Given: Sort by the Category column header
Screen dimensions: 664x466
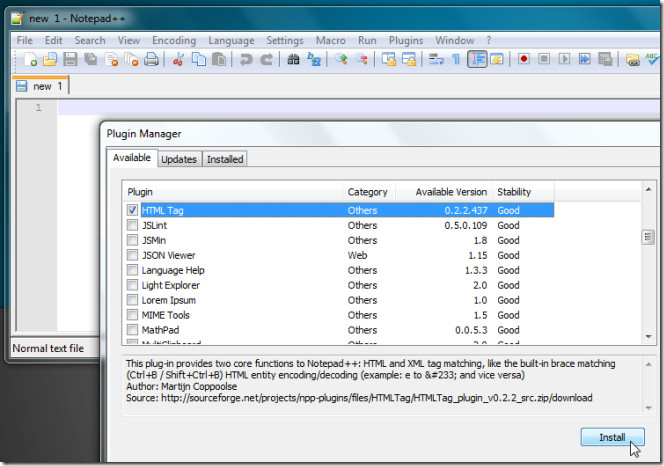Looking at the screenshot, I should pyautogui.click(x=369, y=192).
